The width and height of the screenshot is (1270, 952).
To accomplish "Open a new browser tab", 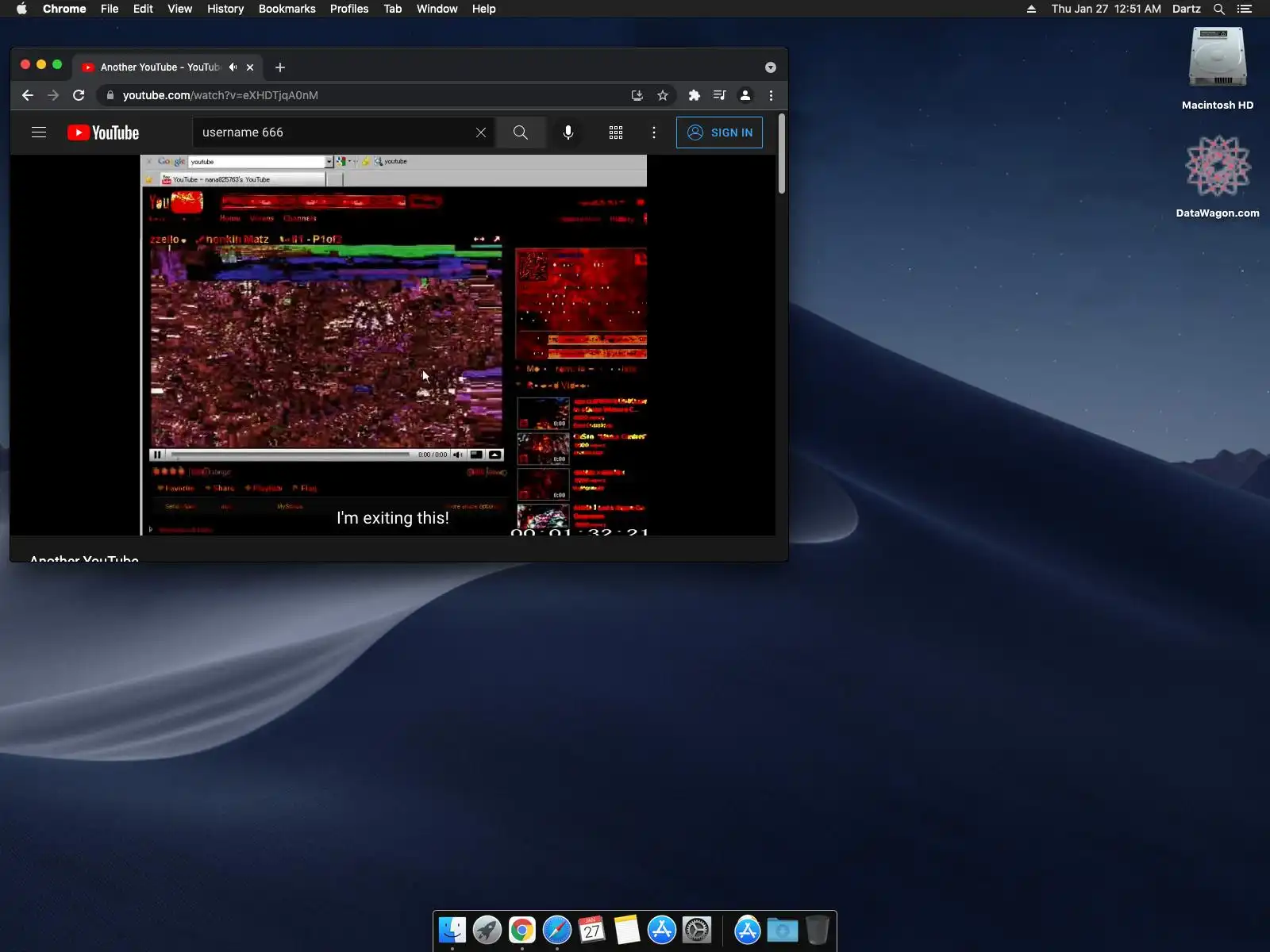I will click(280, 67).
